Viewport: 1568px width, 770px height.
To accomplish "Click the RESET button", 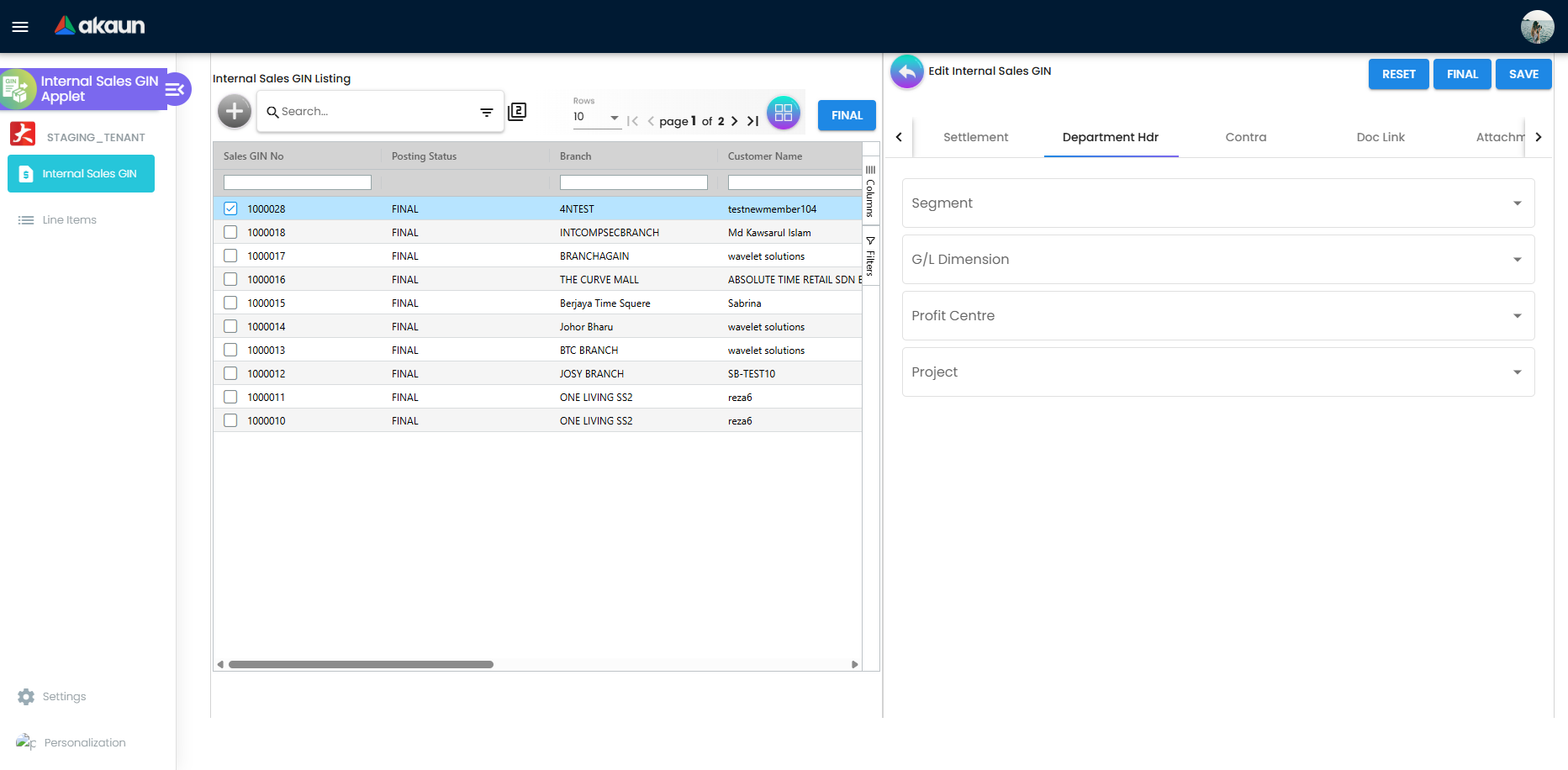I will pyautogui.click(x=1399, y=74).
